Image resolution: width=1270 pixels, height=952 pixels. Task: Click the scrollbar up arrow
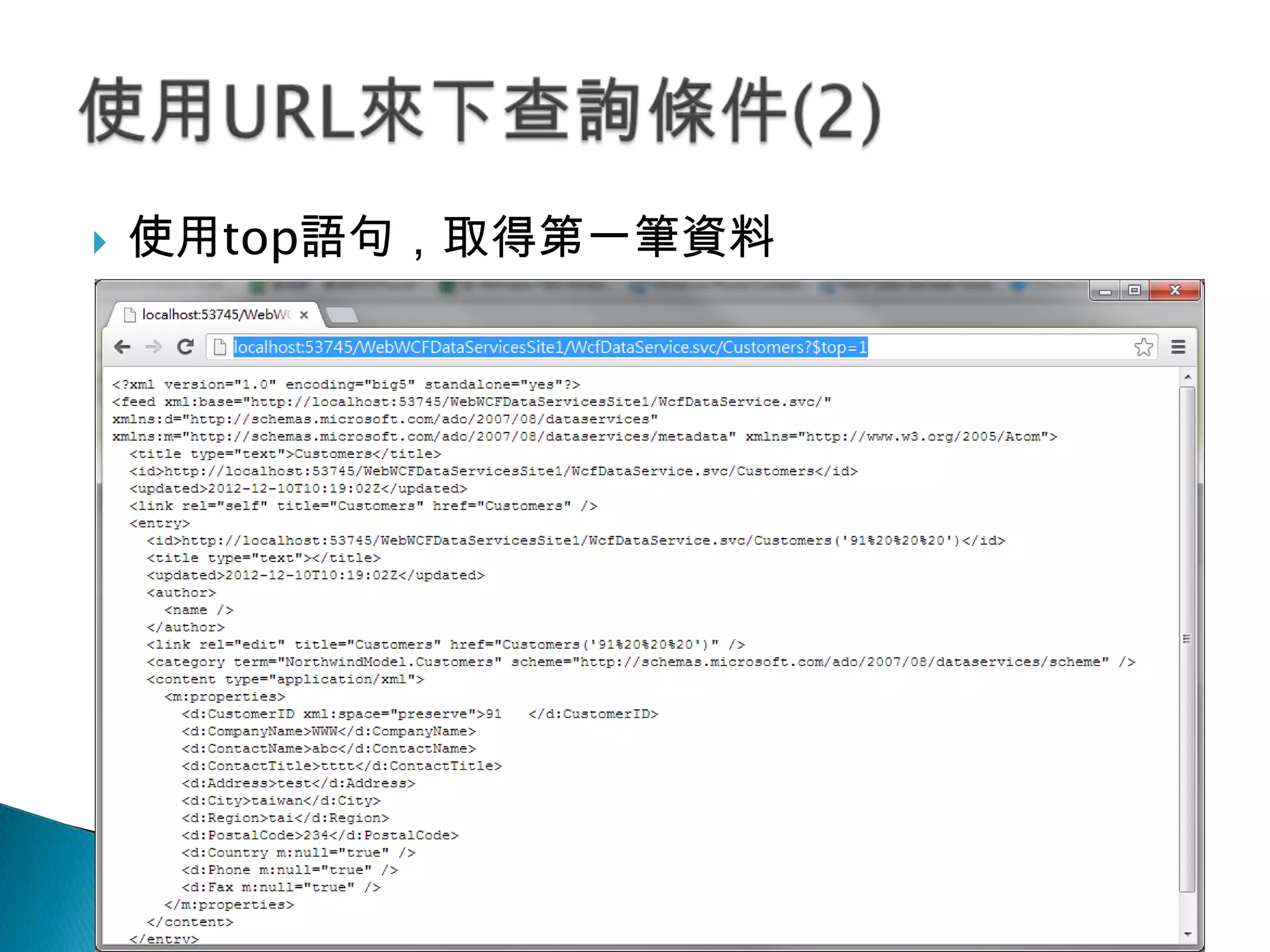coord(1188,377)
